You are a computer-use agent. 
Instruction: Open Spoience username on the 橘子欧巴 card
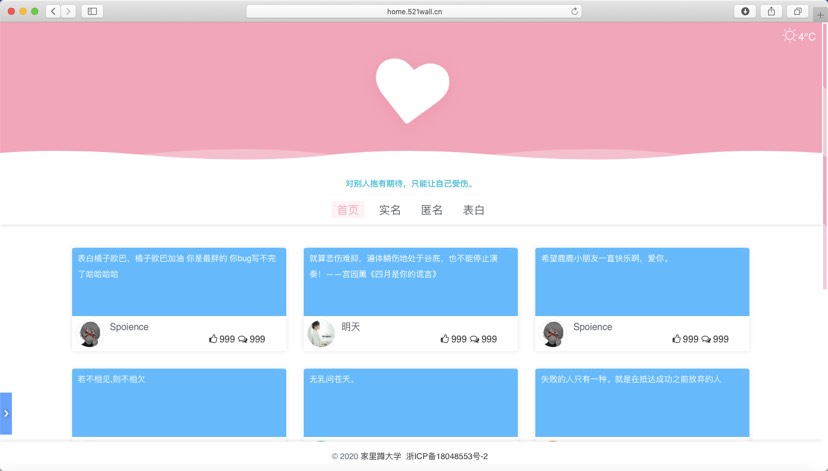click(x=129, y=327)
